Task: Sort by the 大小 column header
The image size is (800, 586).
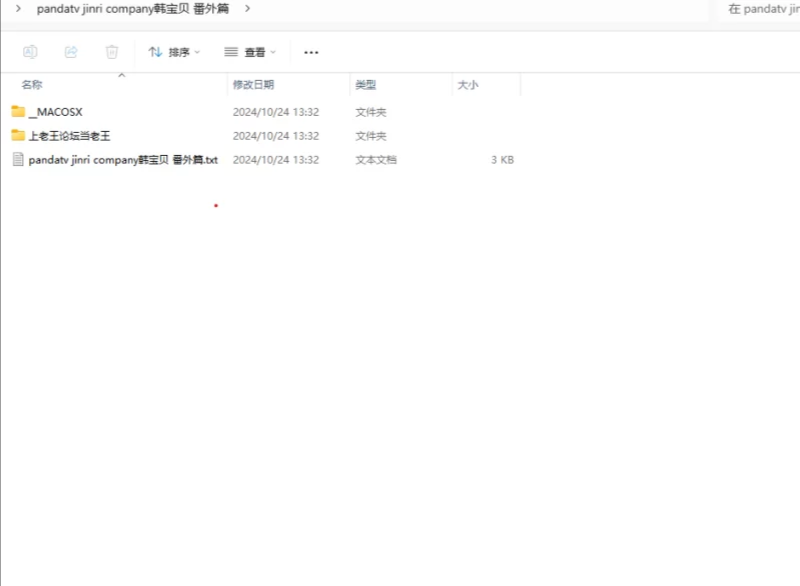Action: [x=468, y=85]
